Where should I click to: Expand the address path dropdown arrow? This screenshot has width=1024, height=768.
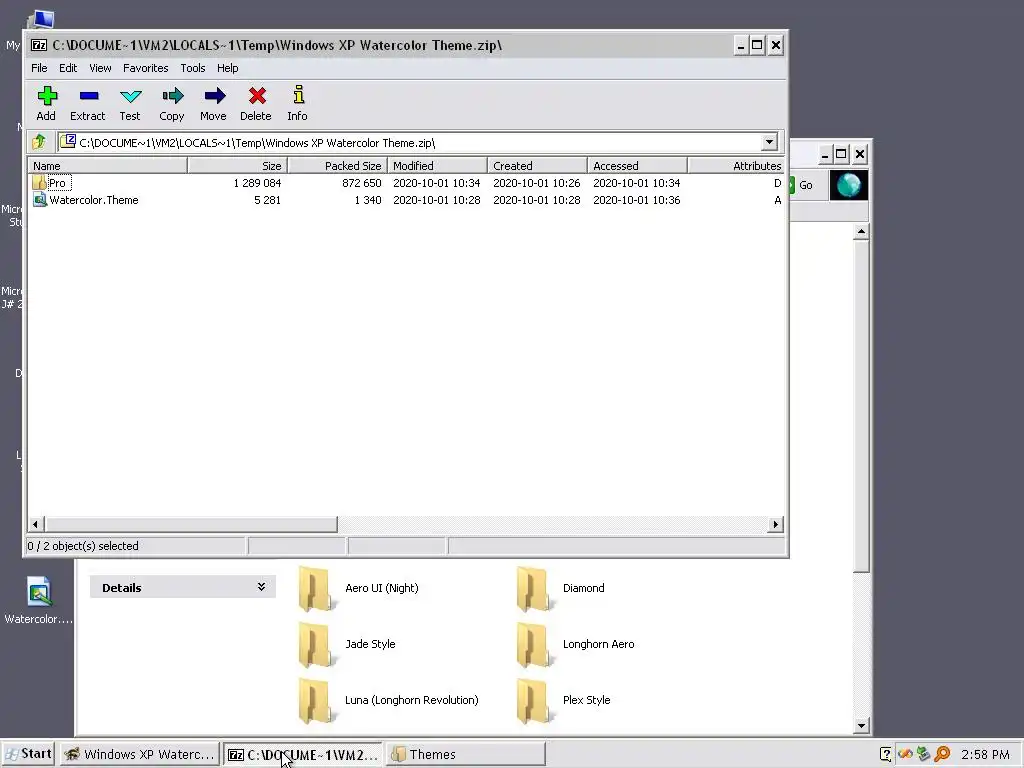769,142
